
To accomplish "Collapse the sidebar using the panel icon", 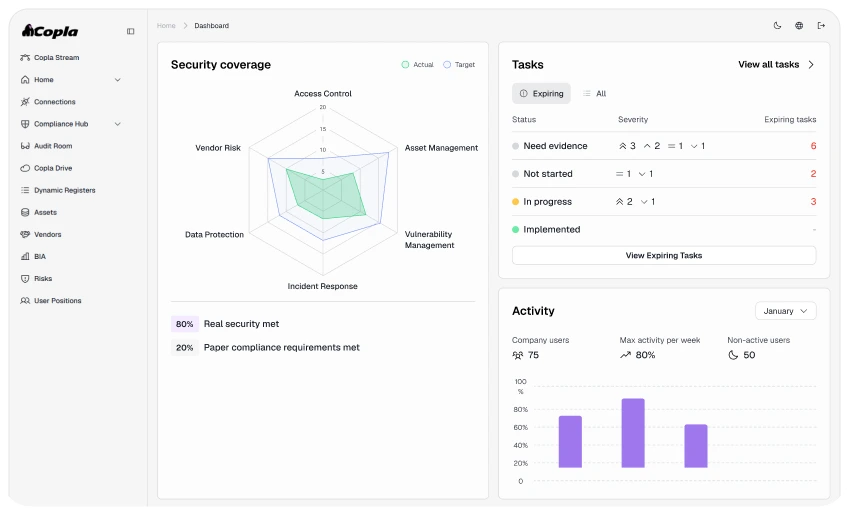I will tap(130, 31).
